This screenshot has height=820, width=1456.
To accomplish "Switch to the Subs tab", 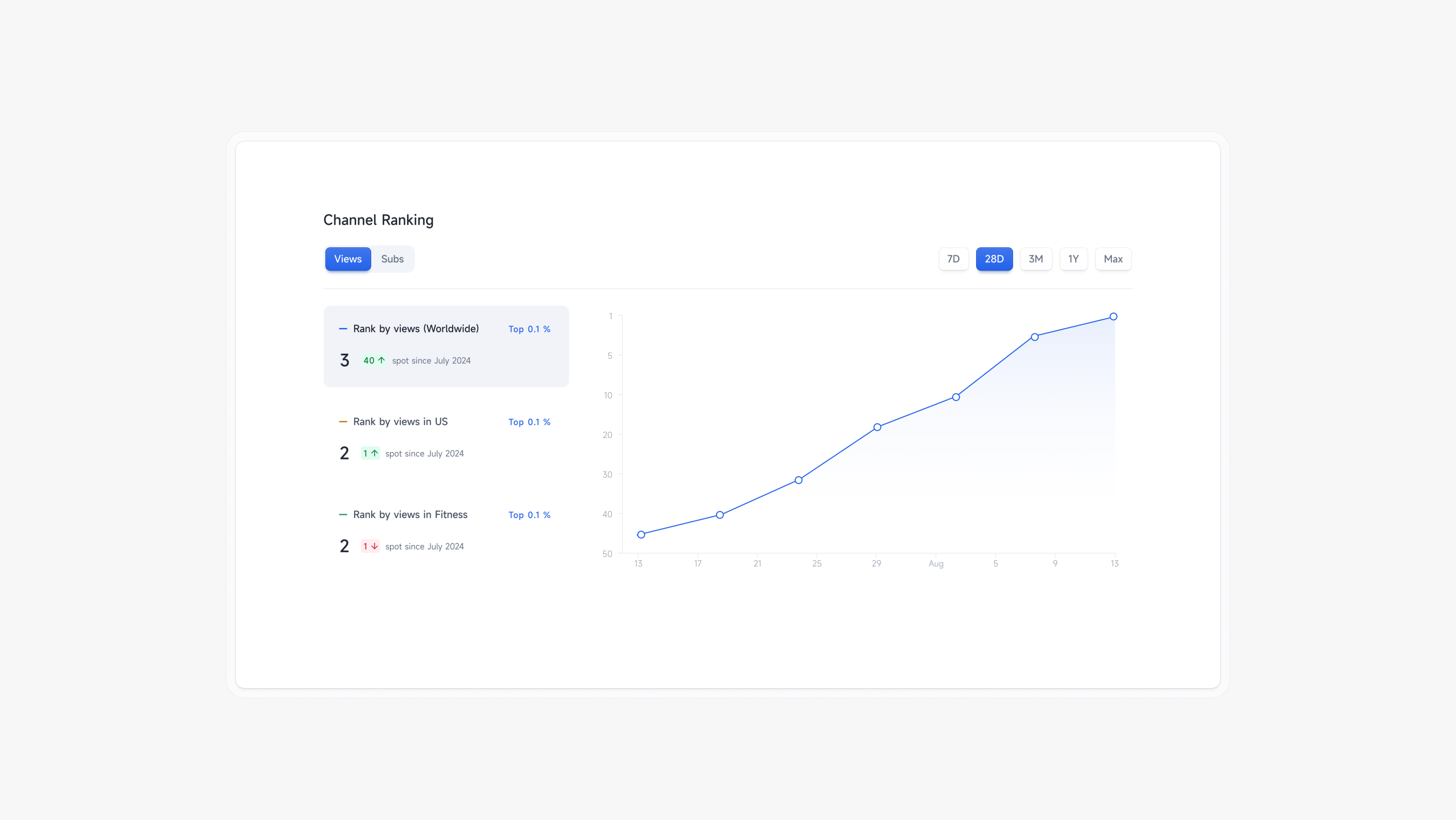I will click(392, 259).
